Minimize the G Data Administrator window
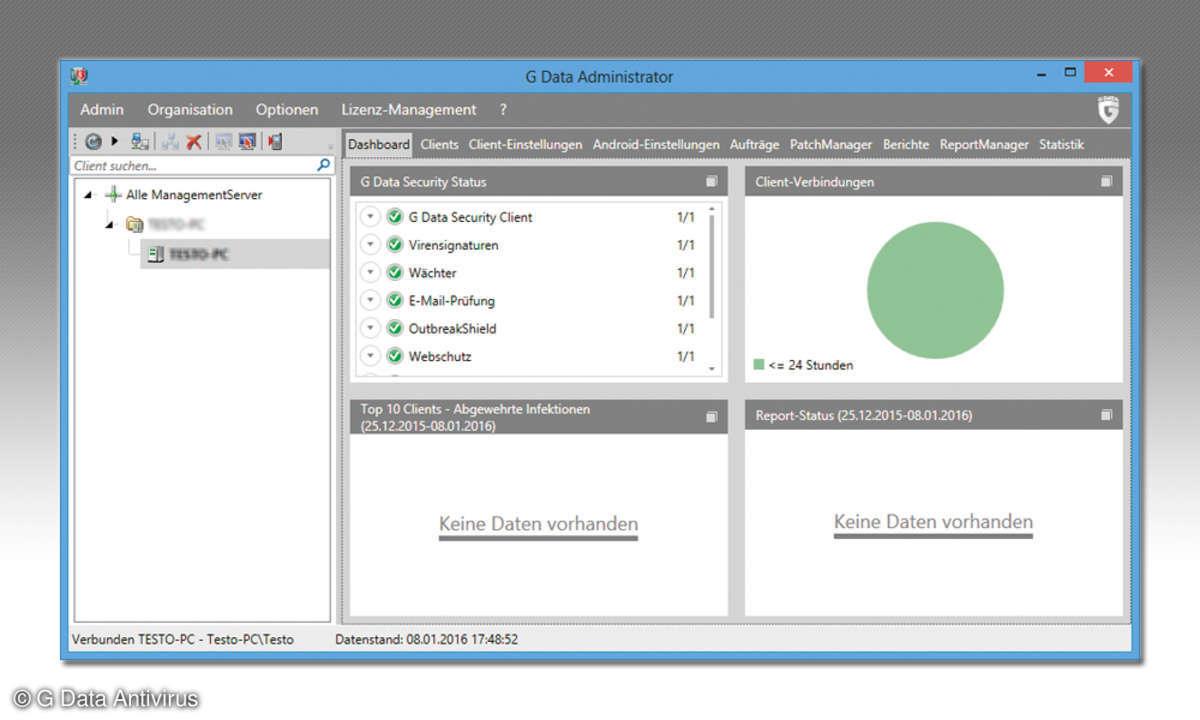 (x=1042, y=75)
